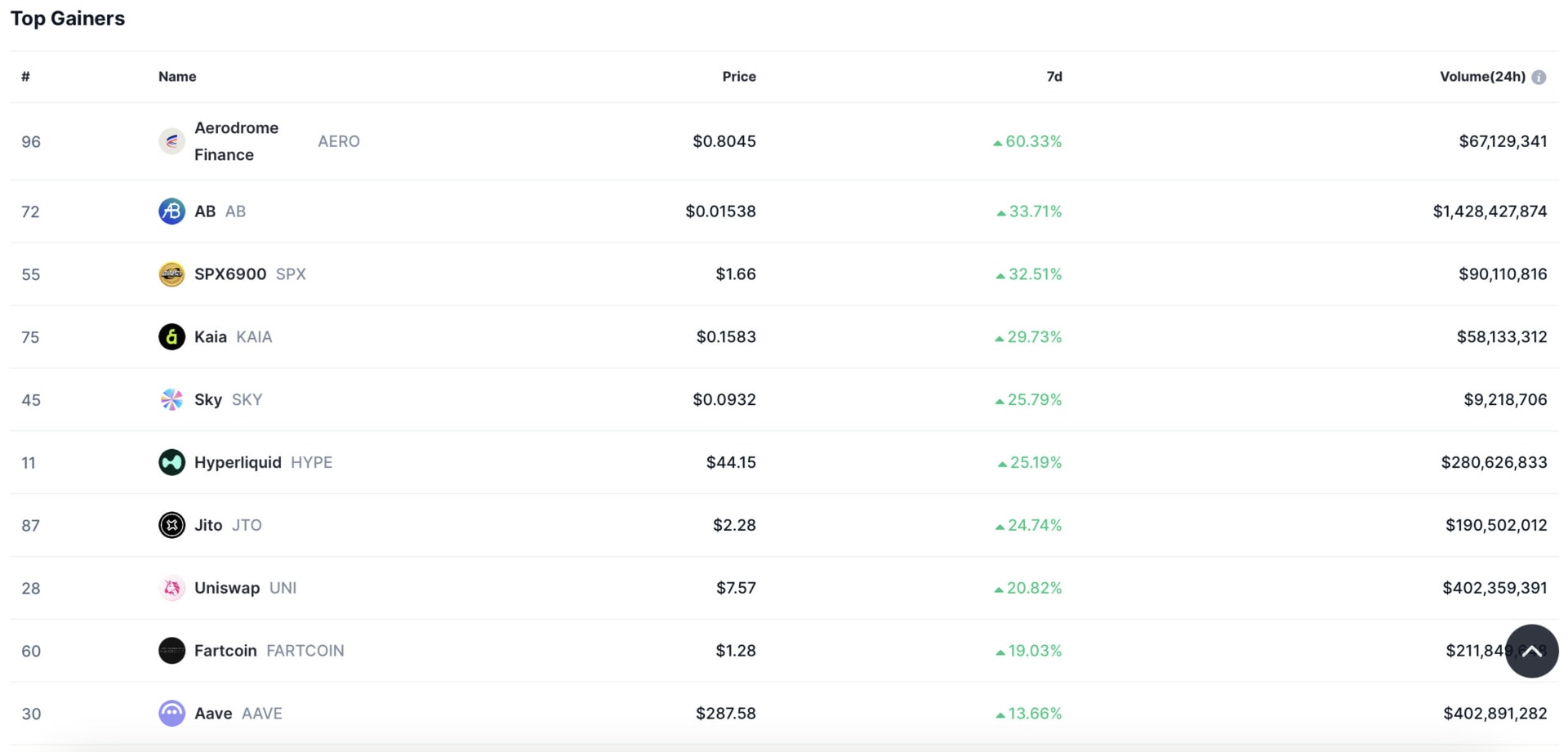The height and width of the screenshot is (752, 1568).
Task: Open the Uniswap coin name link
Action: pos(227,588)
